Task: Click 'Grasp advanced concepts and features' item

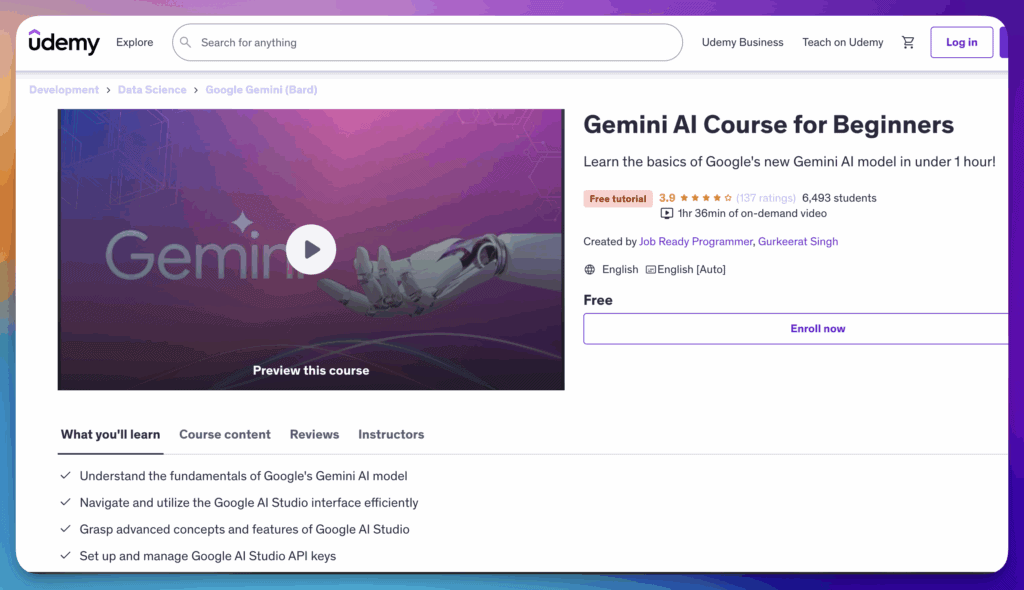Action: pyautogui.click(x=244, y=530)
